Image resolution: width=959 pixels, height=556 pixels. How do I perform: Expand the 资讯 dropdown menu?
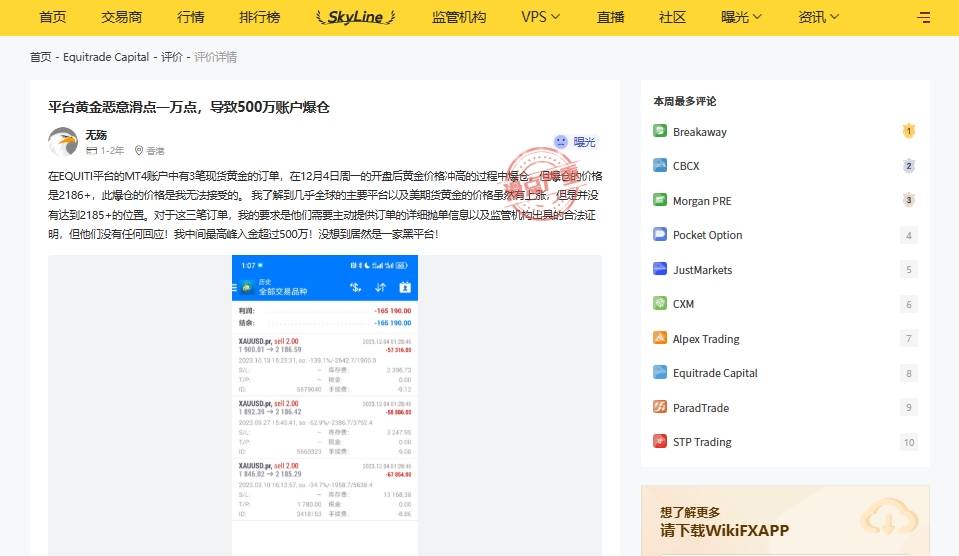[818, 17]
